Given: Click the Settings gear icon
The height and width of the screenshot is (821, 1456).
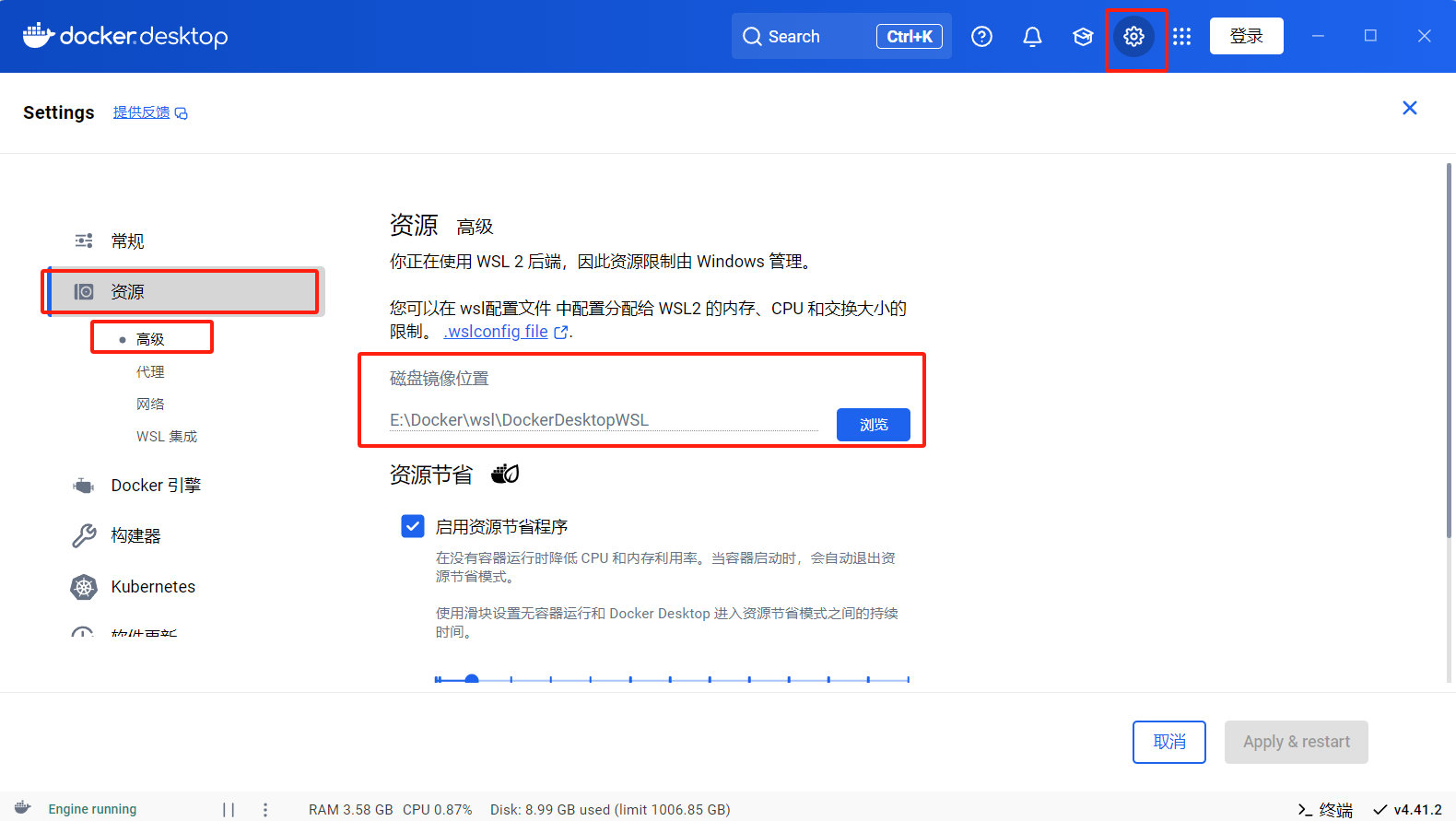Looking at the screenshot, I should coord(1133,36).
